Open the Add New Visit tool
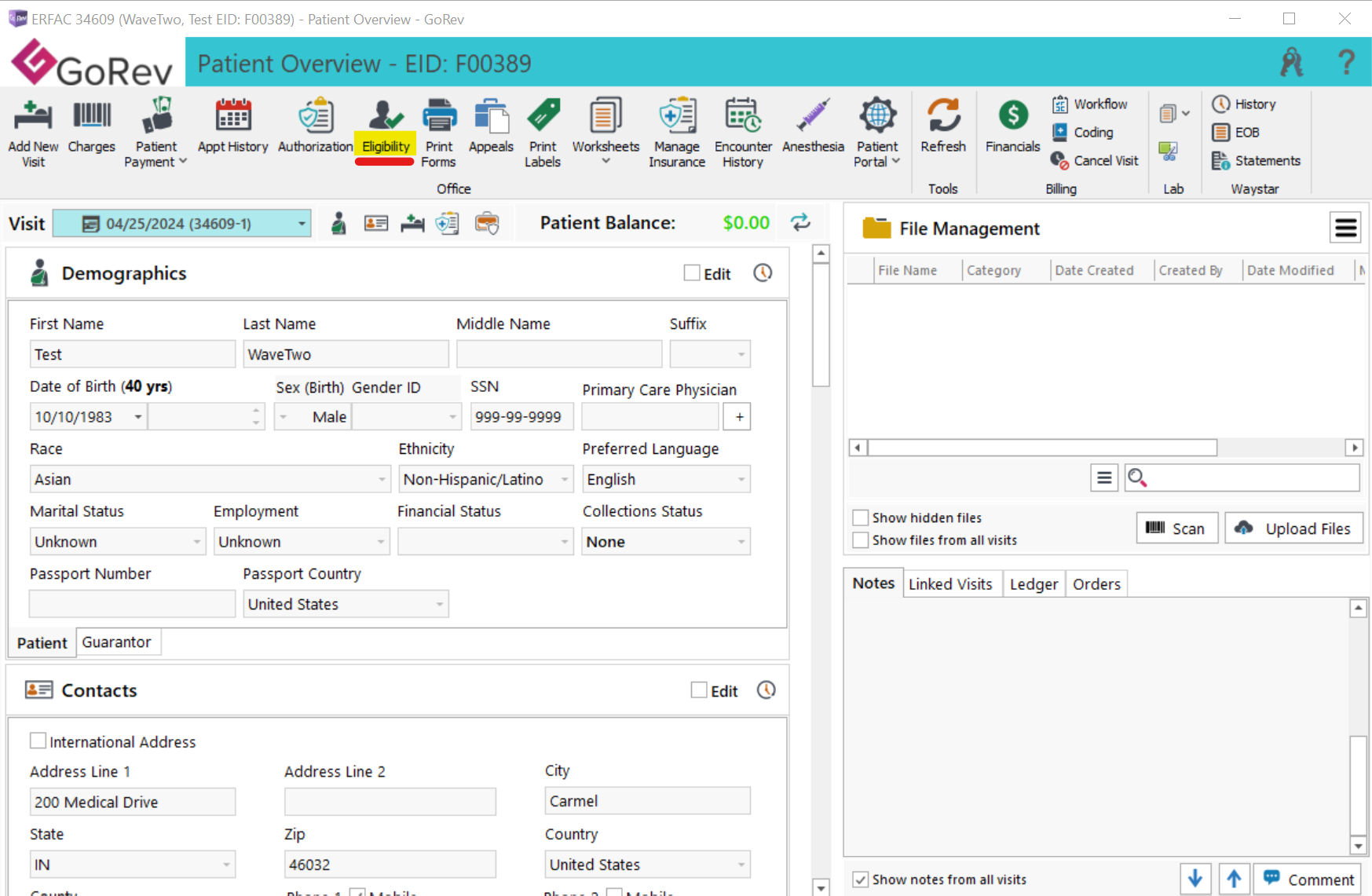The image size is (1372, 896). [x=33, y=133]
